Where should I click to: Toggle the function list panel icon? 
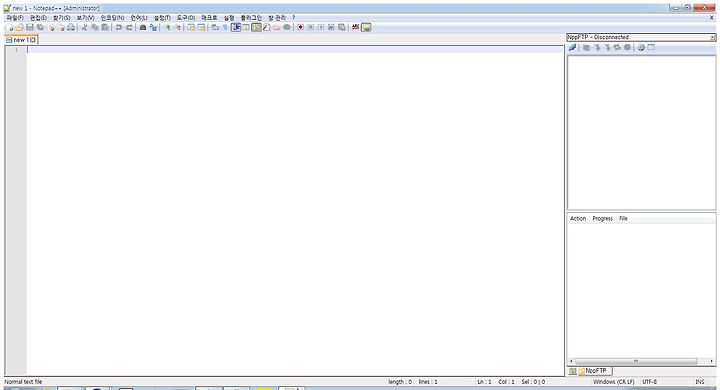point(266,28)
